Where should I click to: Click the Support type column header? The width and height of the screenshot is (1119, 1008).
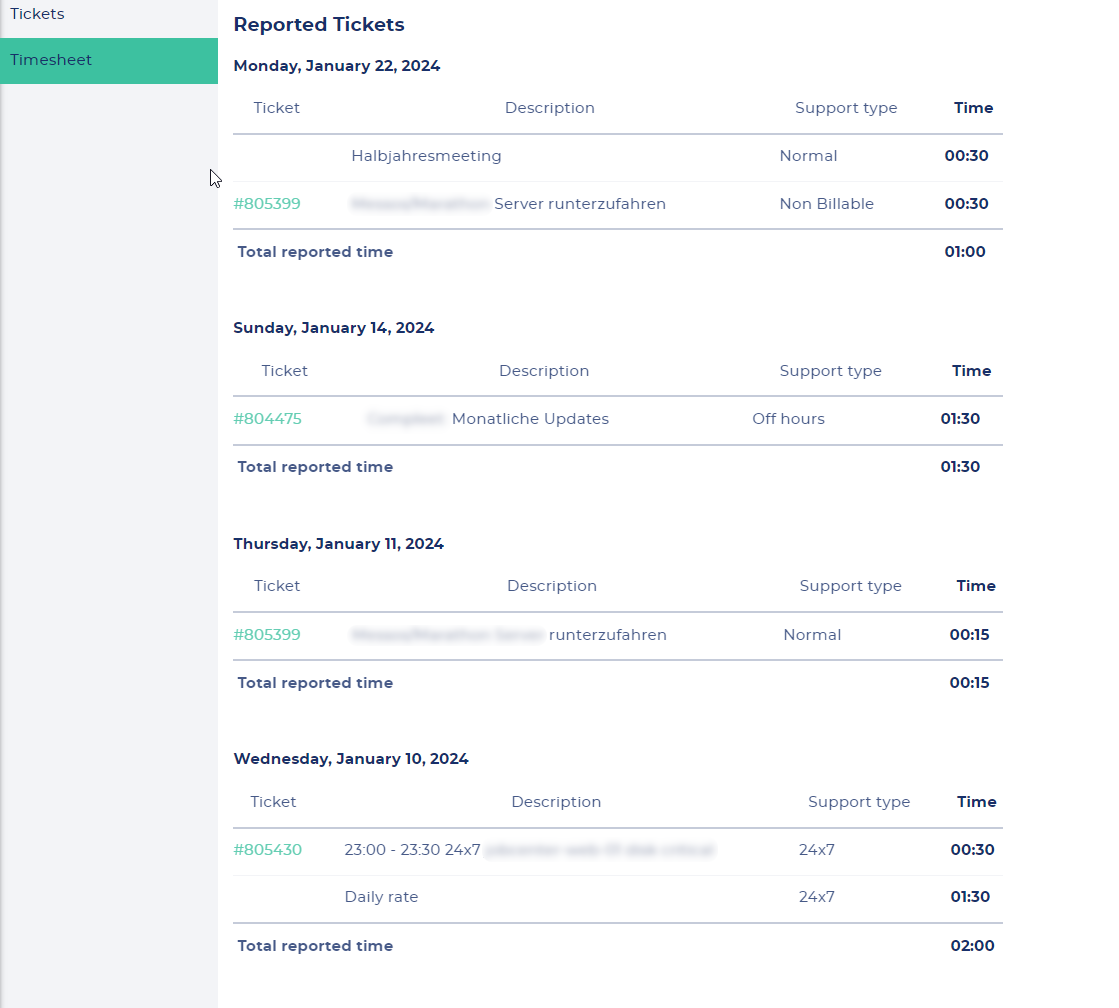[x=846, y=107]
